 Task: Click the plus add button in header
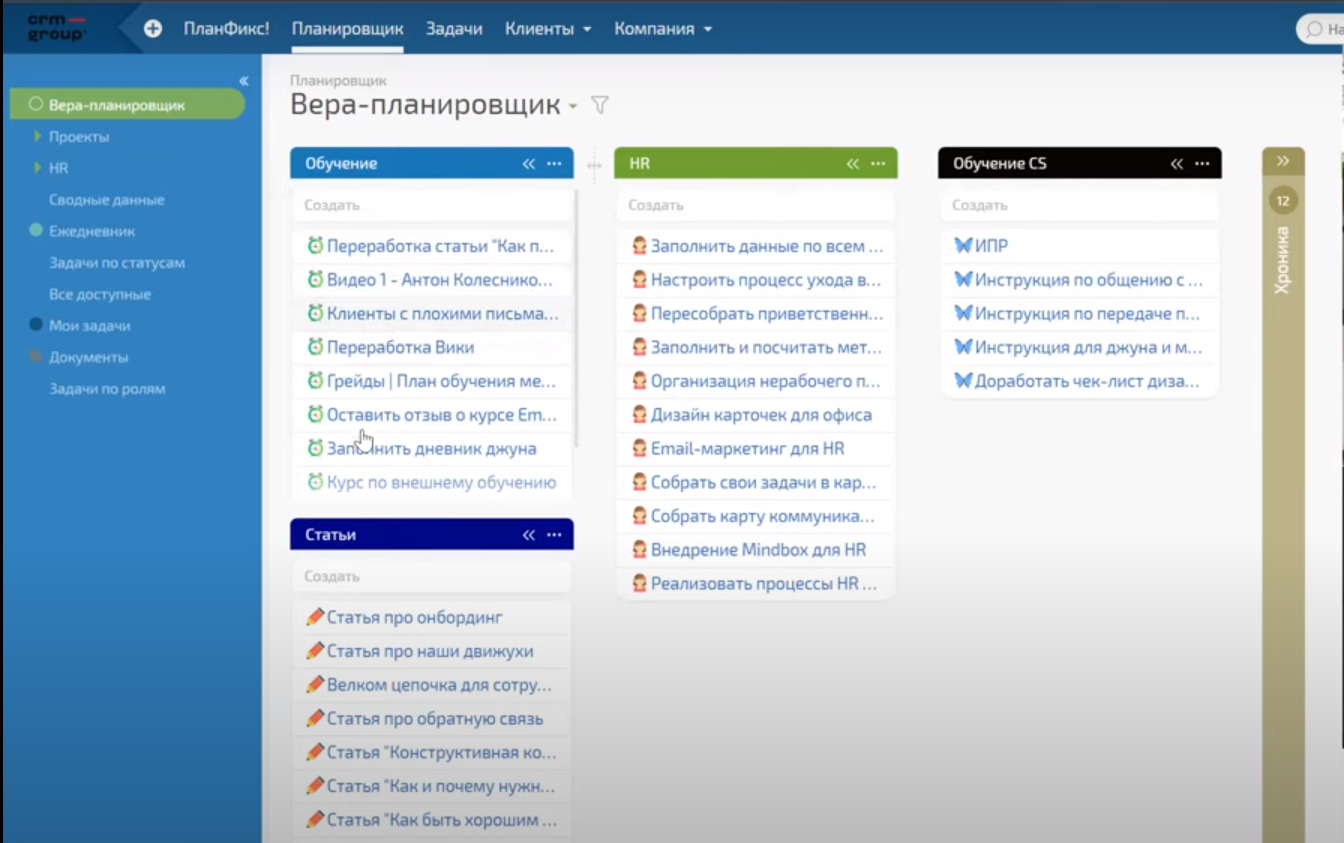(153, 29)
